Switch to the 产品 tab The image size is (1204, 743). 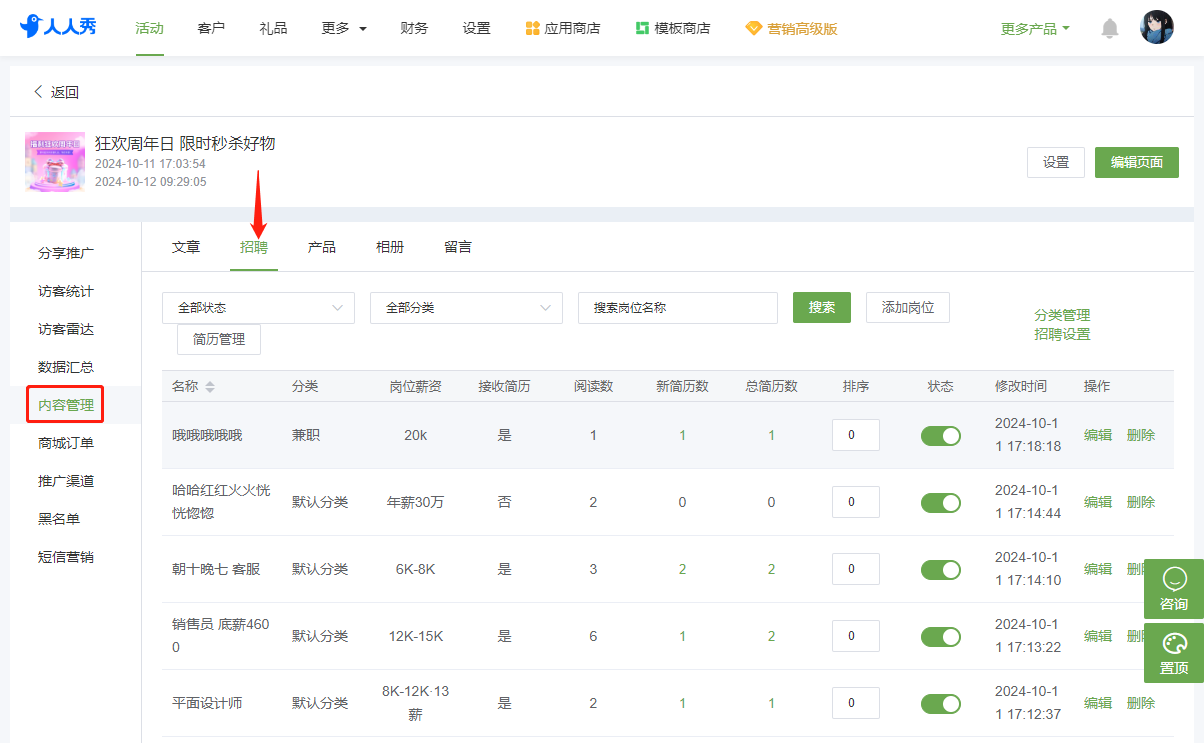(x=322, y=247)
